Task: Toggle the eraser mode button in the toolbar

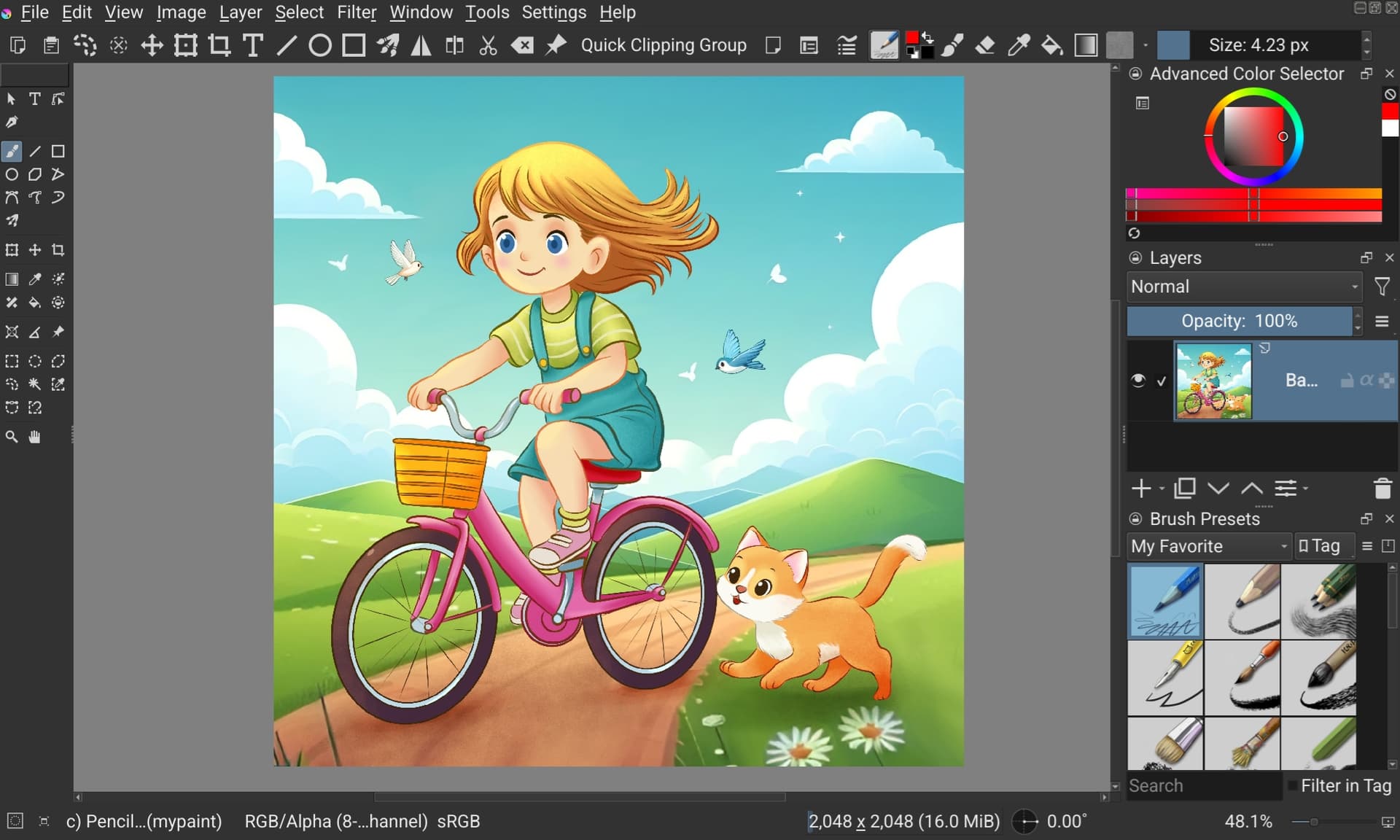Action: pos(985,45)
